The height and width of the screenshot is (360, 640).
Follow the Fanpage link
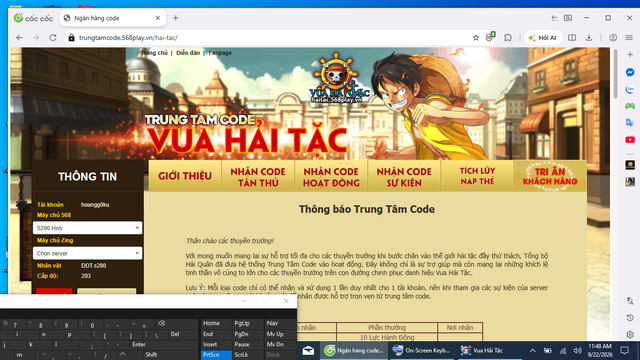(220, 53)
